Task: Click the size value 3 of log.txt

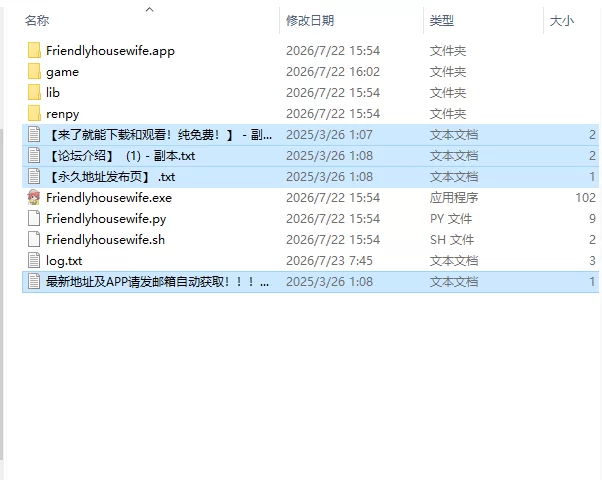Action: [x=592, y=261]
